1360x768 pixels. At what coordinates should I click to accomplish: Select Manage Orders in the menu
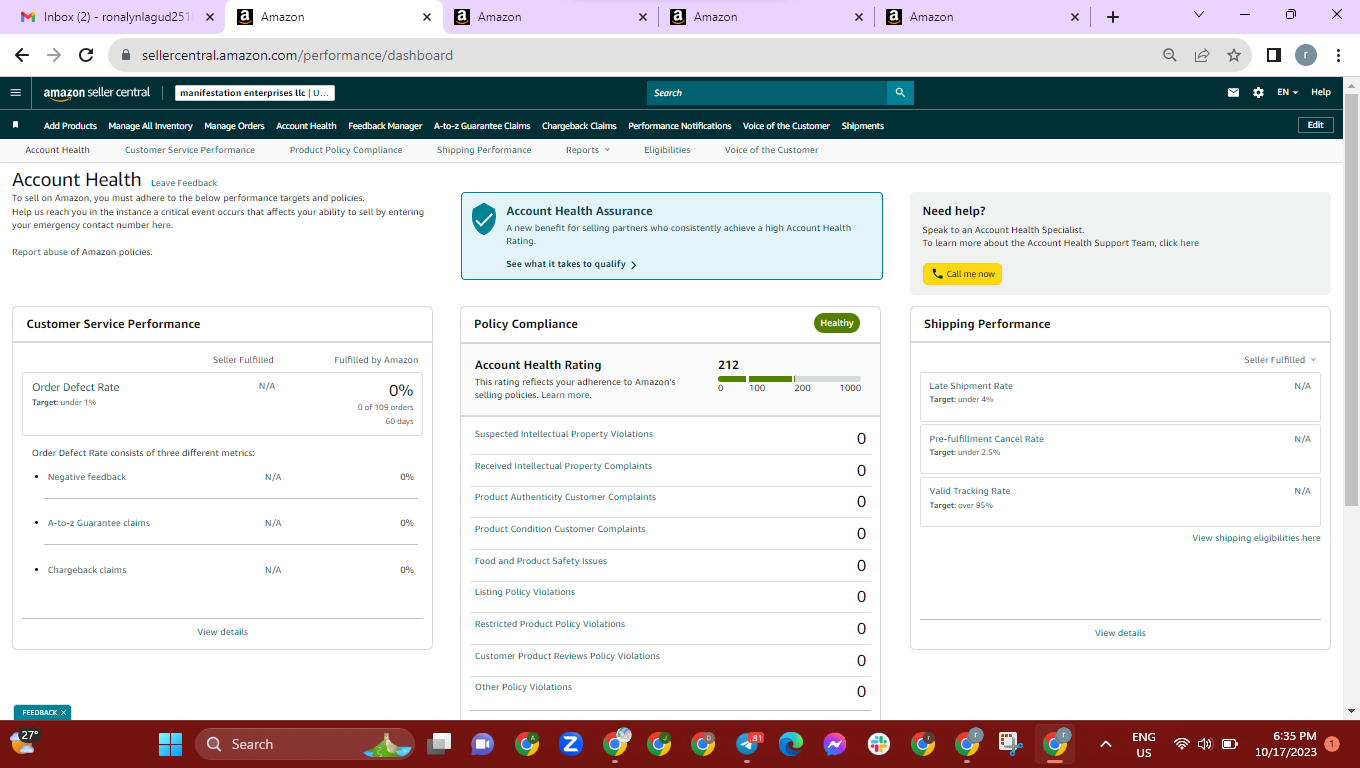pos(234,126)
